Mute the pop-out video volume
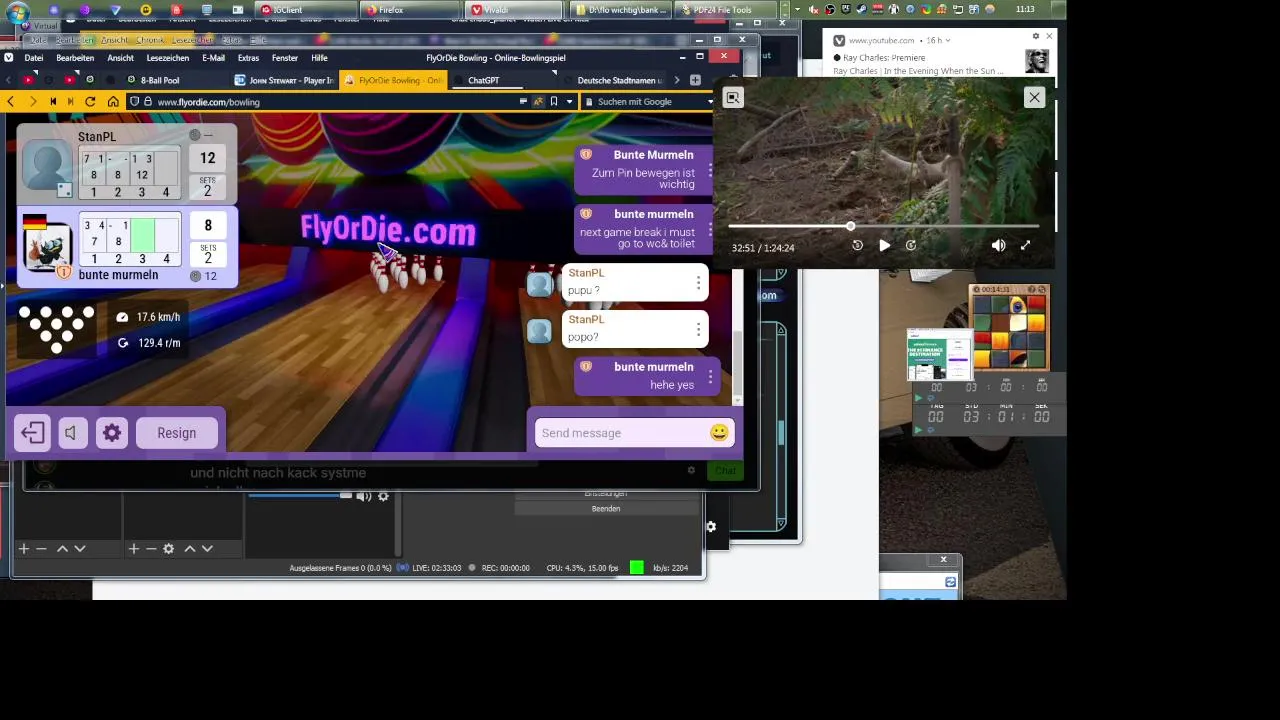Screen dimensions: 1280x720 [x=998, y=245]
